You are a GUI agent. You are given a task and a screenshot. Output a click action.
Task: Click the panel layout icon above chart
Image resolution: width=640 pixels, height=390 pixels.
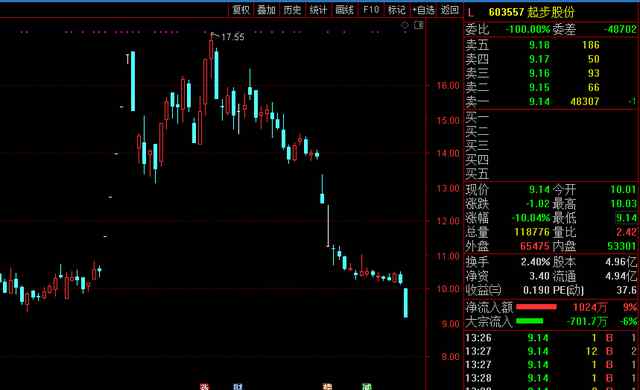click(419, 25)
